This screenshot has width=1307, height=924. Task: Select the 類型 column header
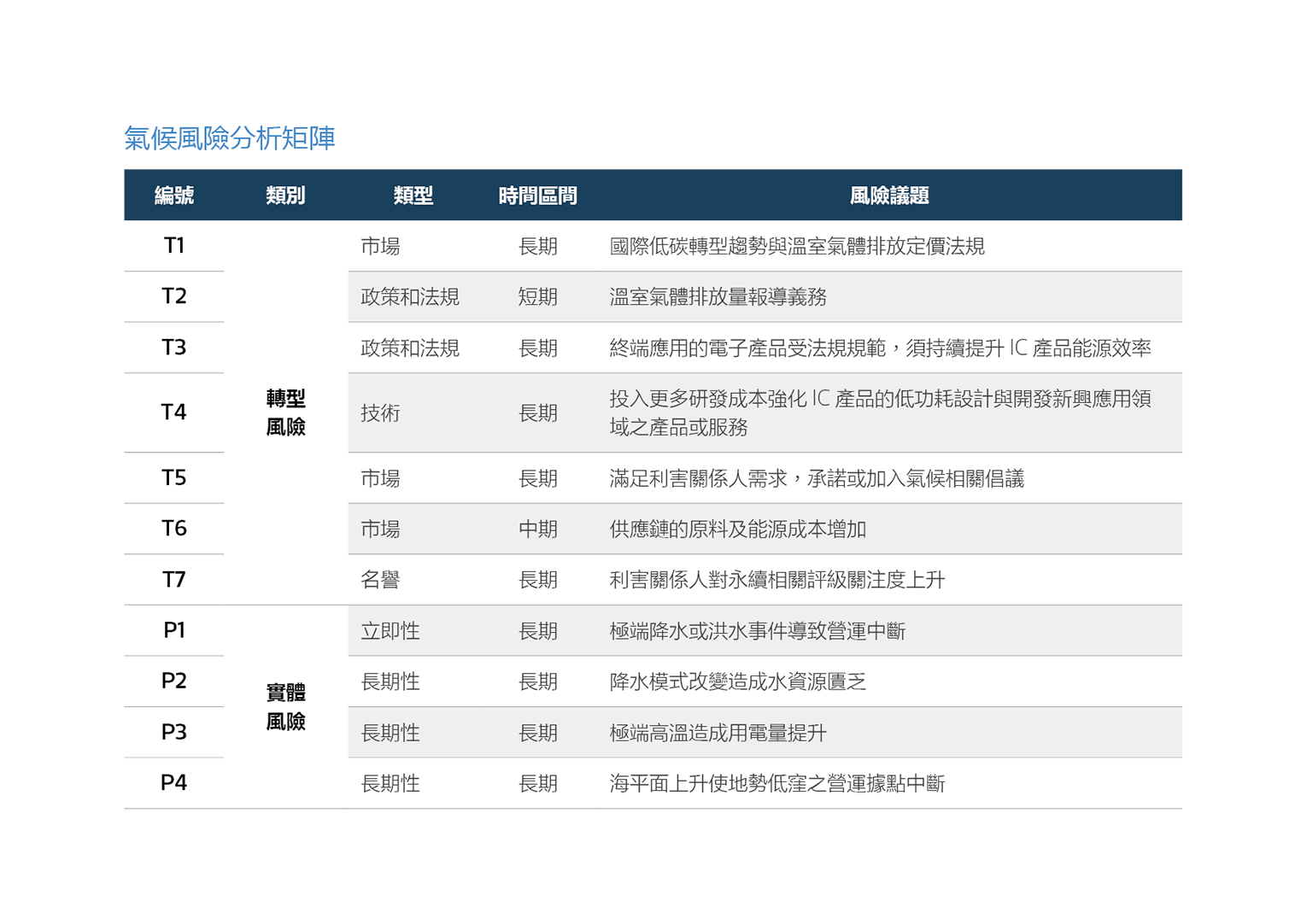click(x=413, y=196)
